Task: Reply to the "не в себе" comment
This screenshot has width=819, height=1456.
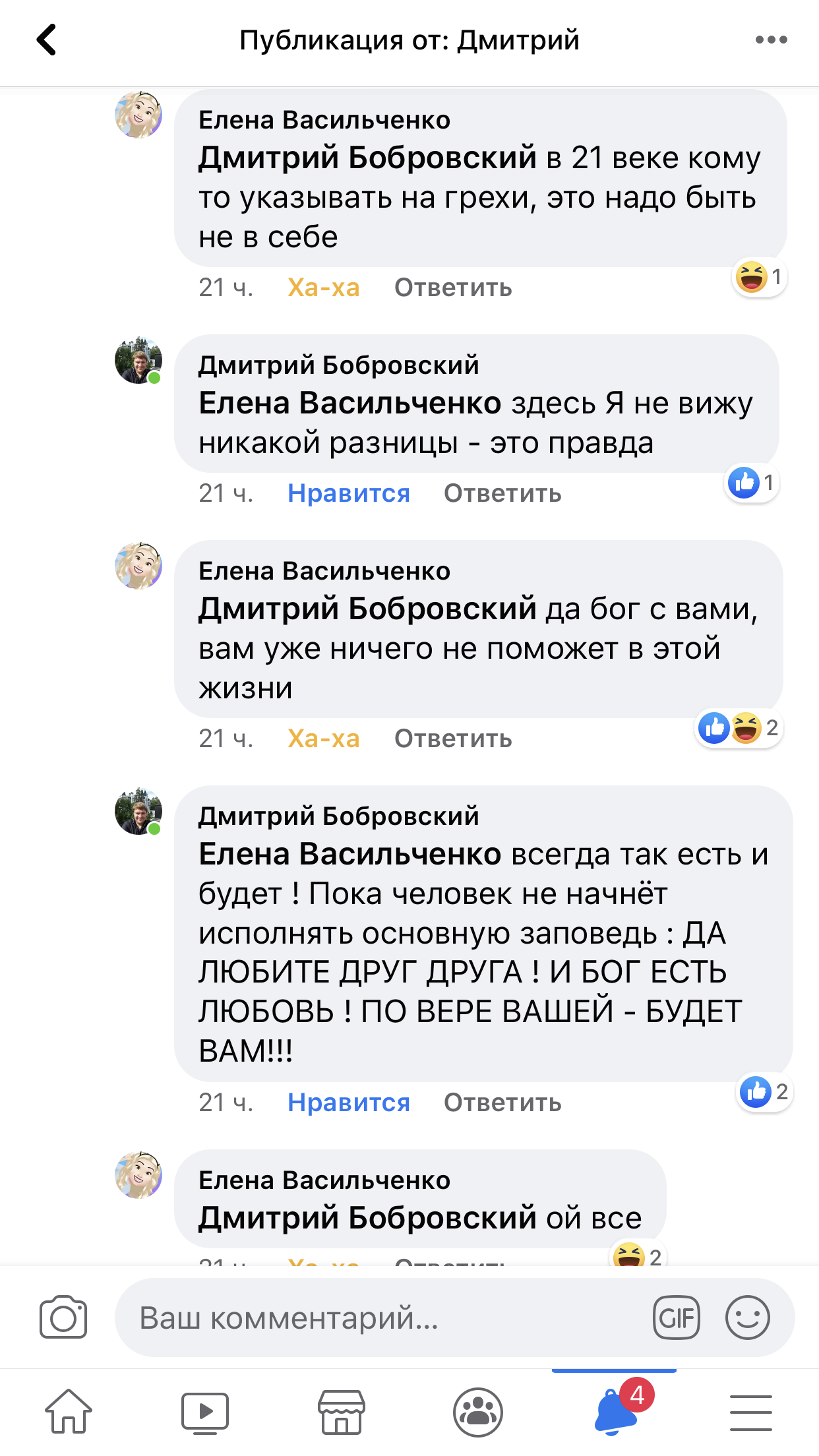Action: 453,288
